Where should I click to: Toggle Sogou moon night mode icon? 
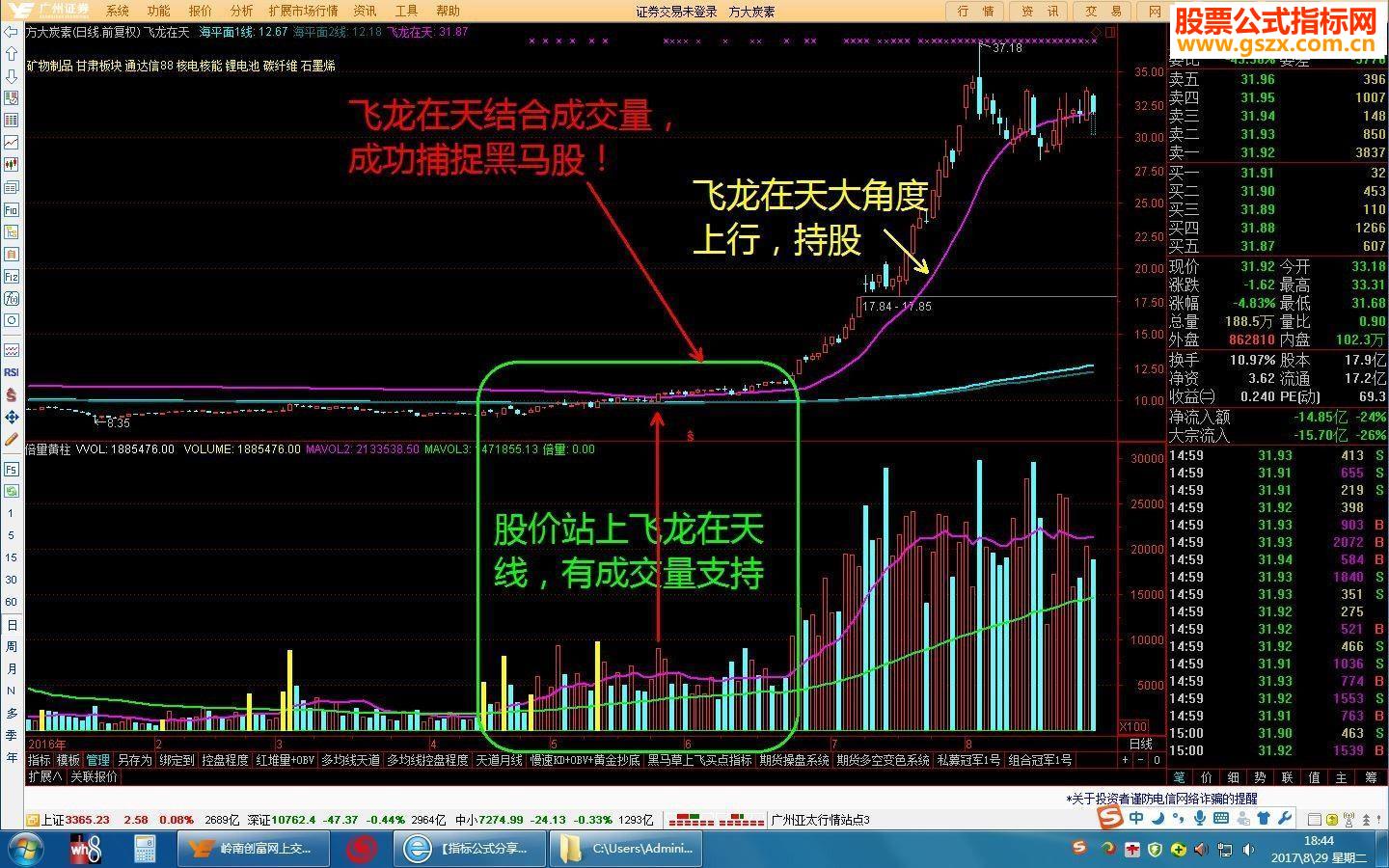pos(1157,819)
